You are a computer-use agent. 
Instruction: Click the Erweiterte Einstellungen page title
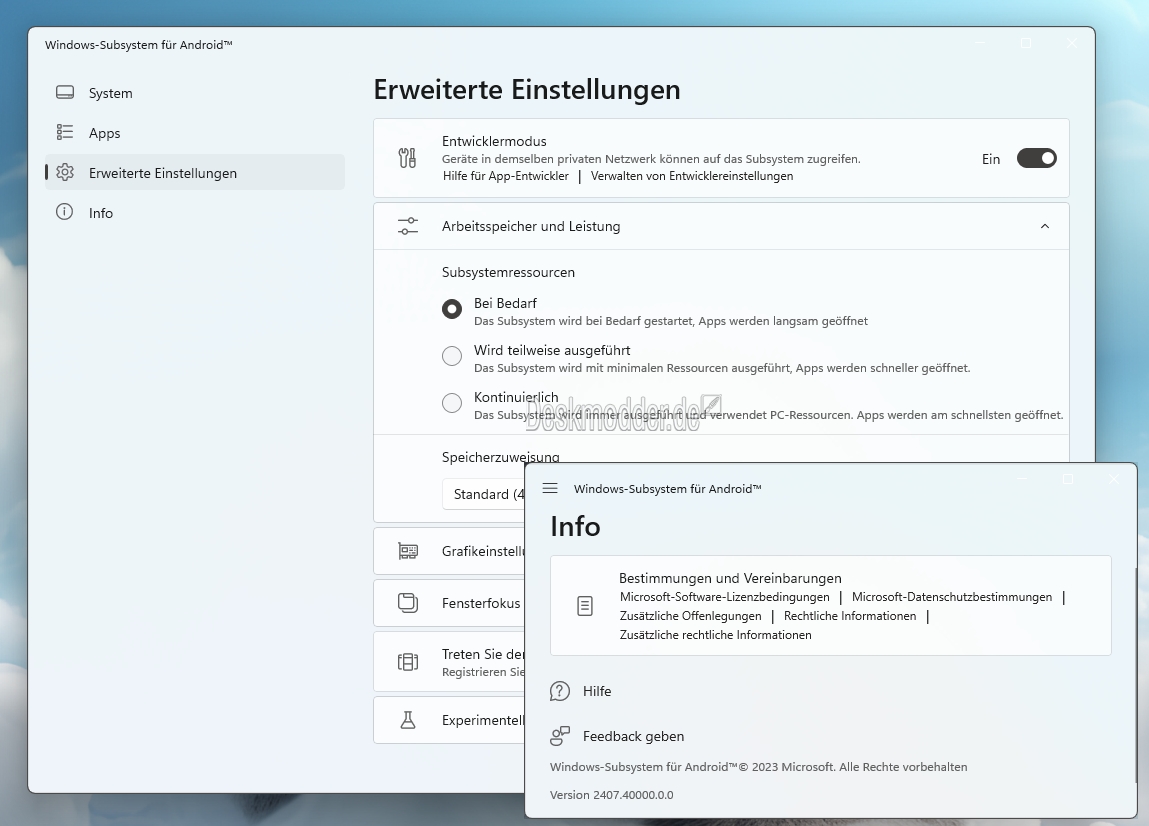527,89
